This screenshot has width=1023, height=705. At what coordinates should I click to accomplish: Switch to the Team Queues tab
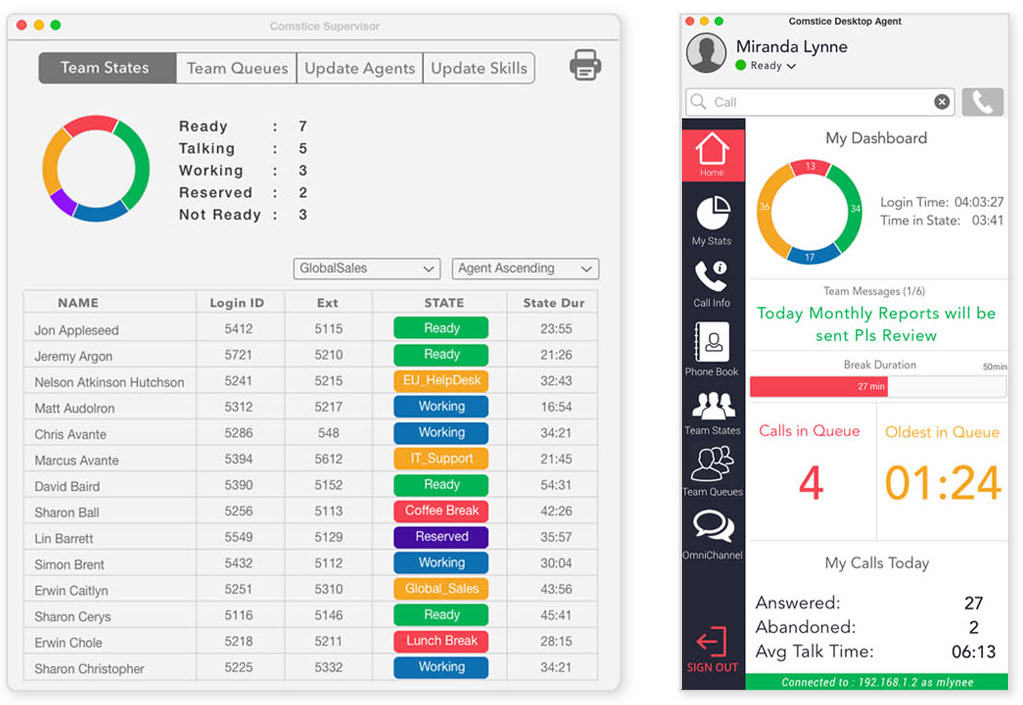(x=237, y=68)
